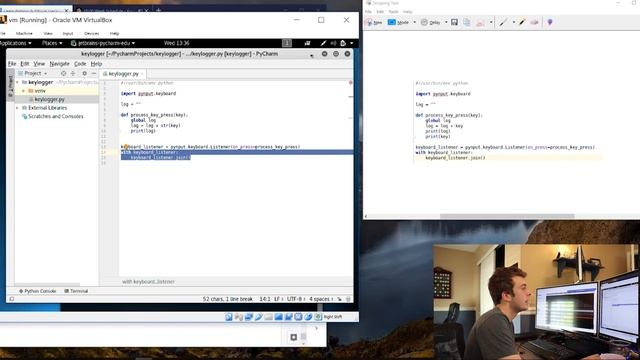This screenshot has width=640, height=360.
Task: Click the Snipping Tool horizontal scrollbar
Action: click(x=507, y=216)
